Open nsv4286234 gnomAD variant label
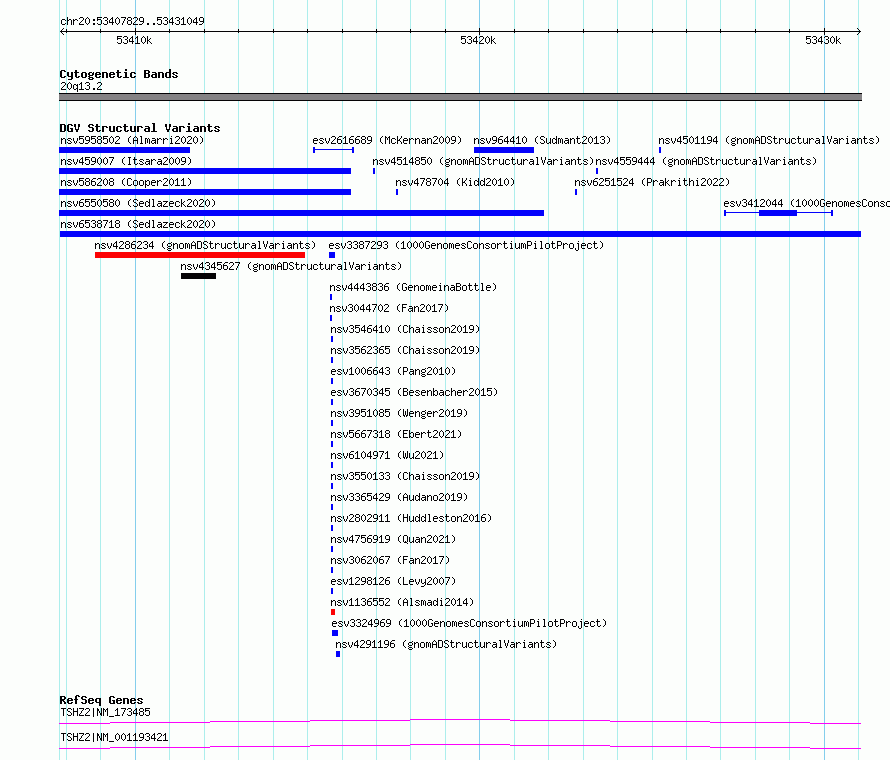 205,245
